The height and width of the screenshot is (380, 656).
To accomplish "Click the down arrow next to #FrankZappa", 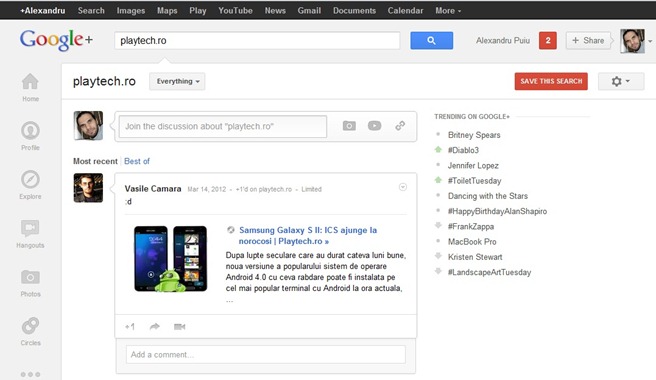I will (x=438, y=226).
